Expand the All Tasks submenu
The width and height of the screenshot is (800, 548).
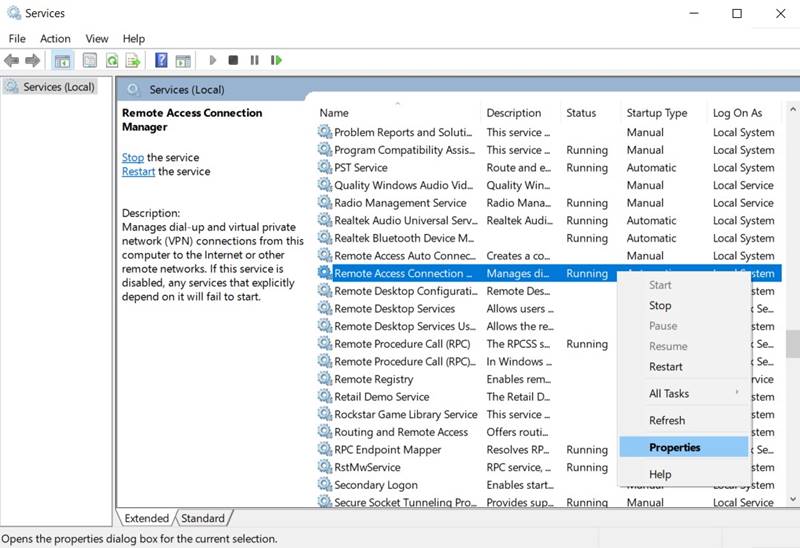coord(684,393)
